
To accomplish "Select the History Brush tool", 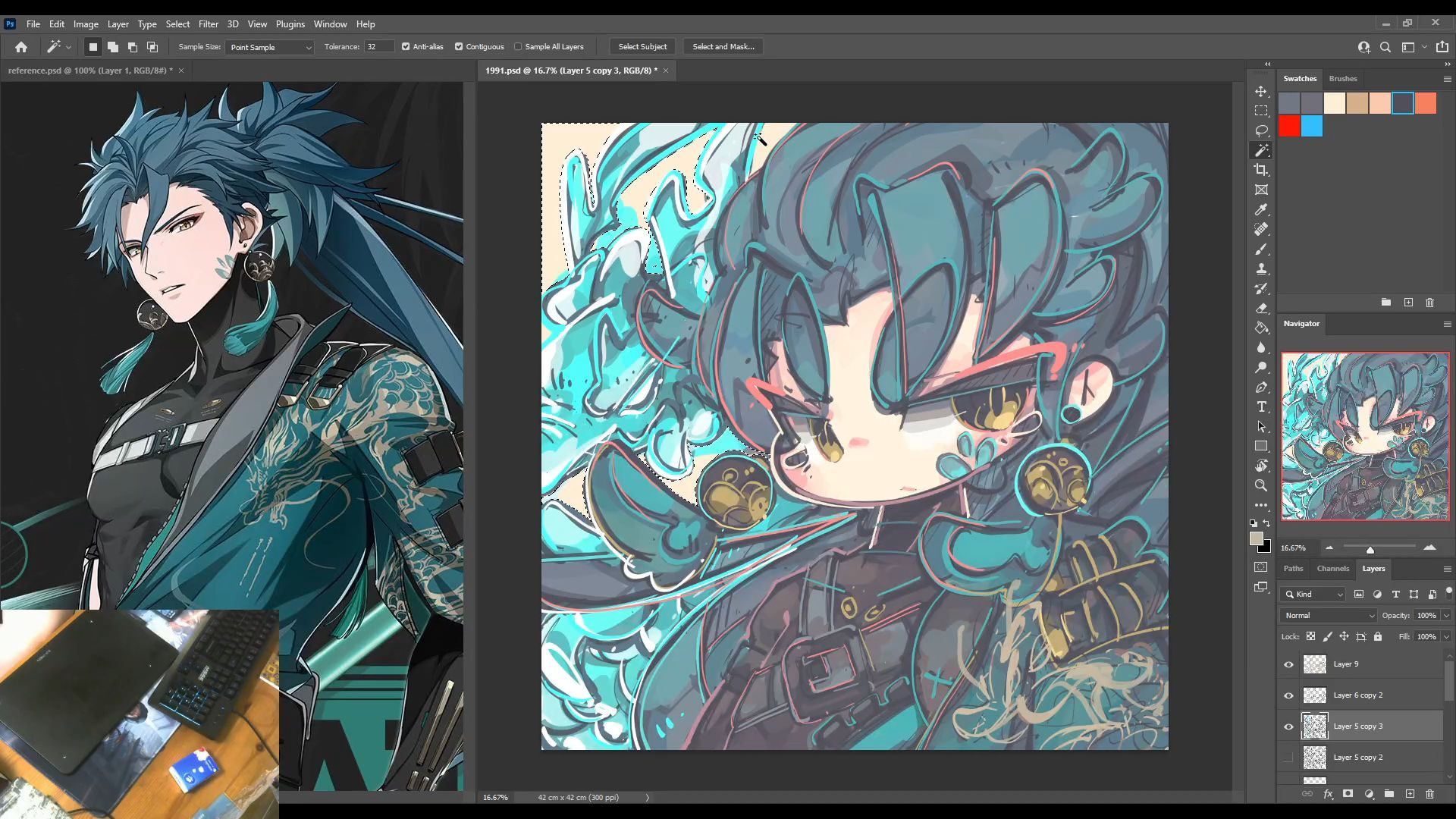I will pos(1261,288).
